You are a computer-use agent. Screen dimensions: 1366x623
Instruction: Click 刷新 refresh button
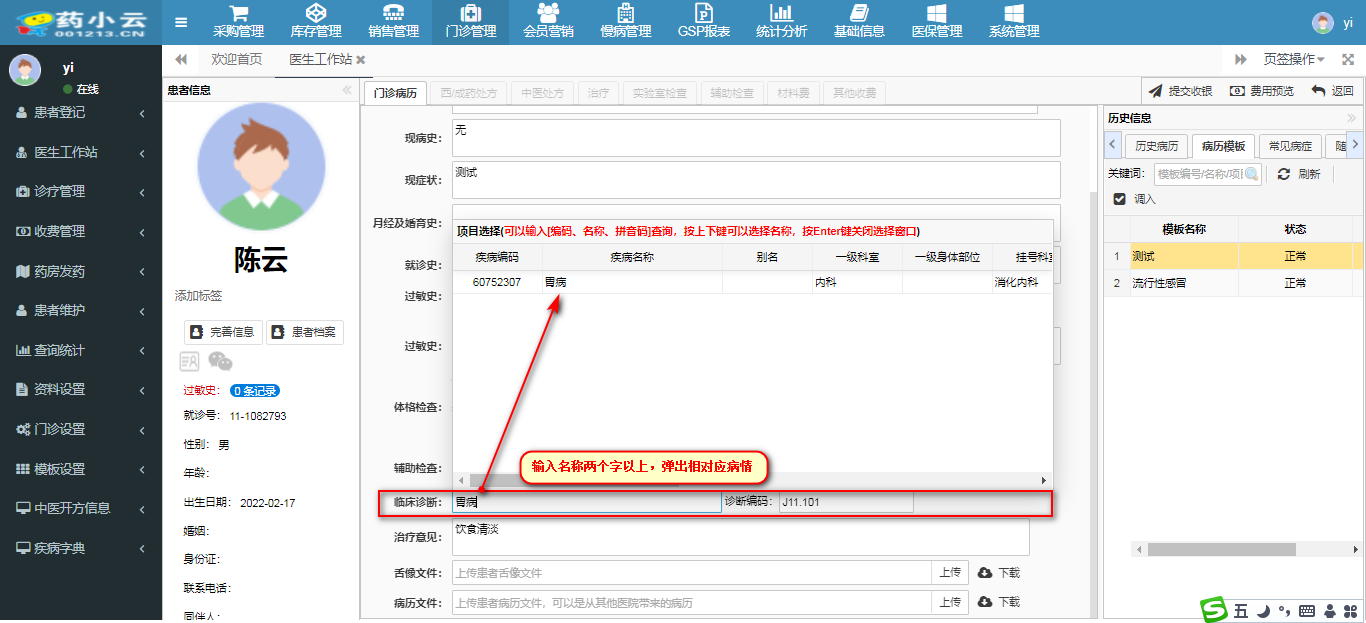click(x=1299, y=174)
